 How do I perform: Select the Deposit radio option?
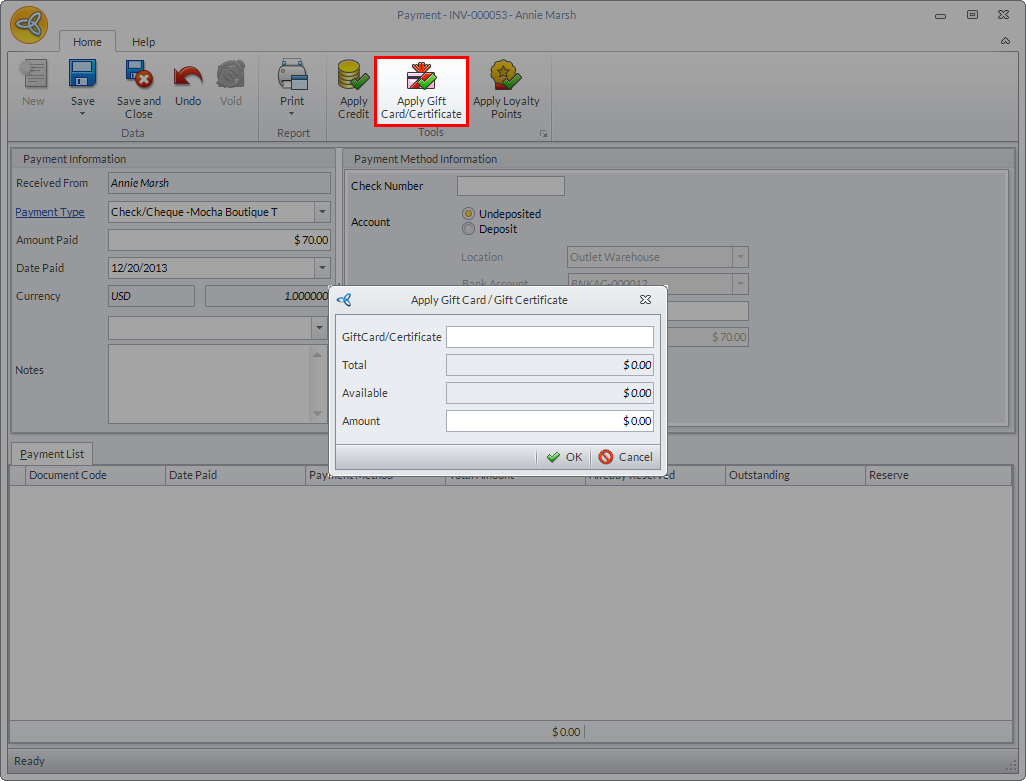[x=468, y=229]
